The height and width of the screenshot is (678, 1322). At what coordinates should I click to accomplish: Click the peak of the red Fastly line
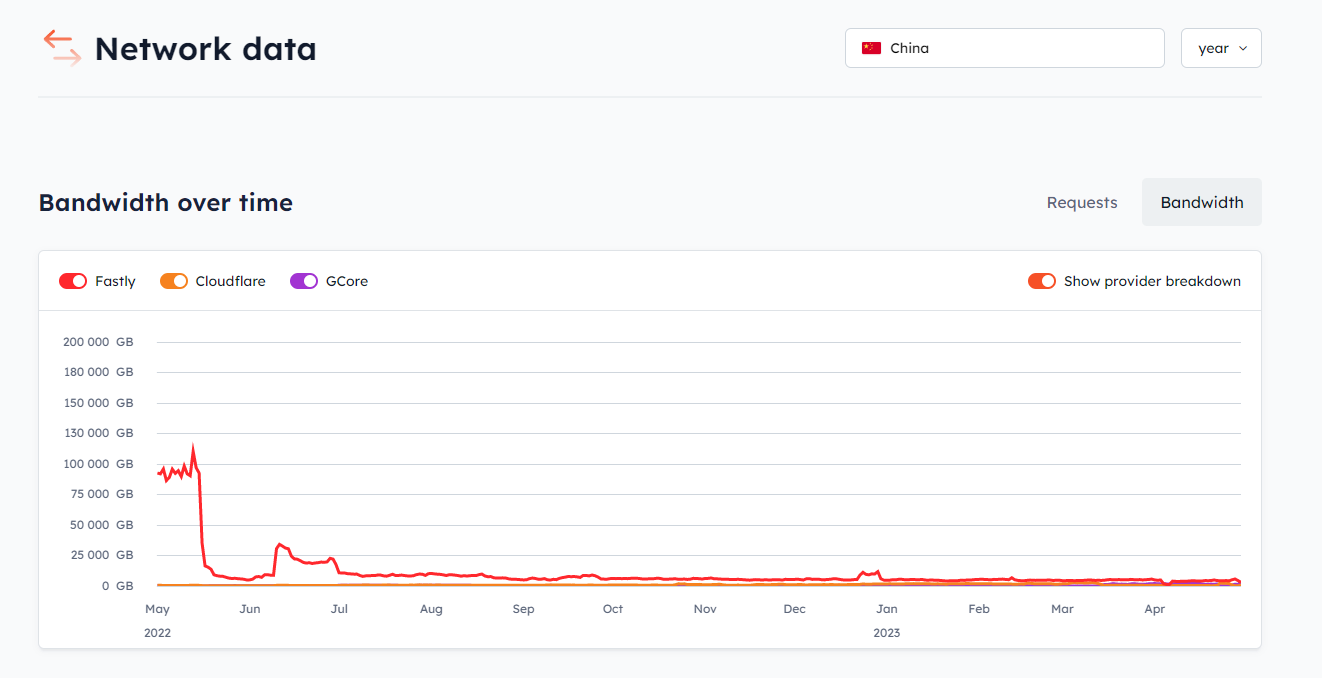pyautogui.click(x=193, y=443)
